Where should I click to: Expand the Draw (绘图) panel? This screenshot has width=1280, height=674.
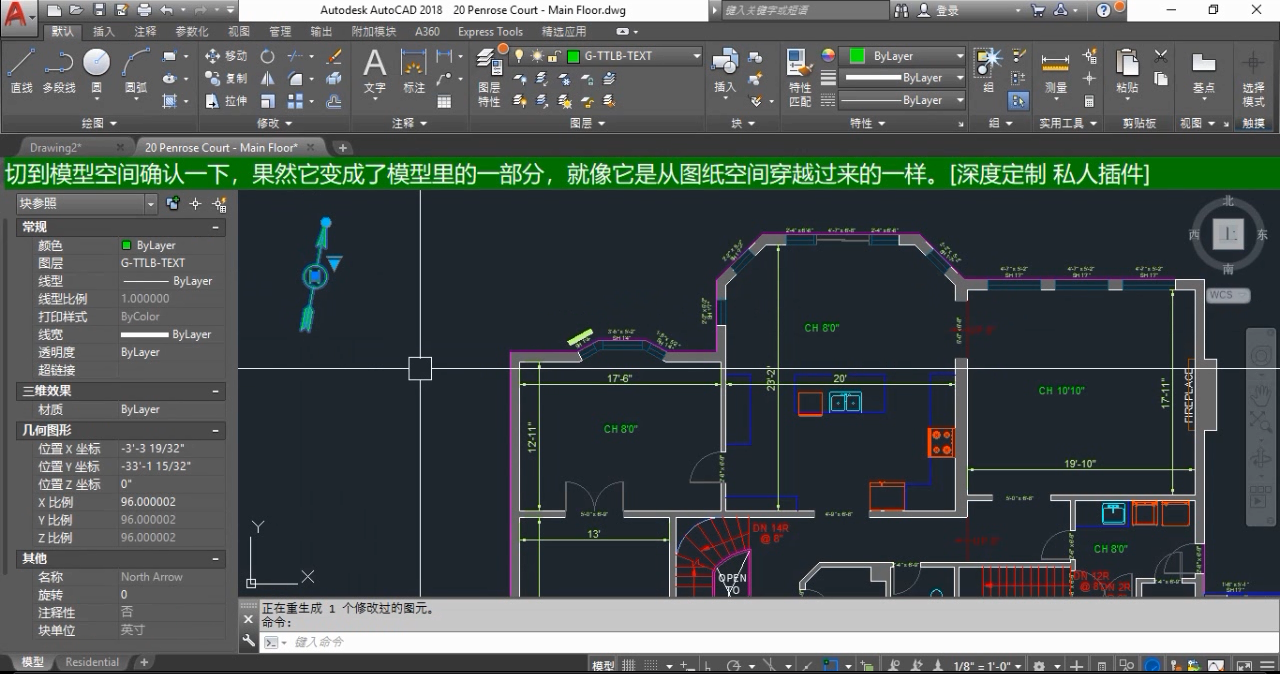tap(98, 123)
